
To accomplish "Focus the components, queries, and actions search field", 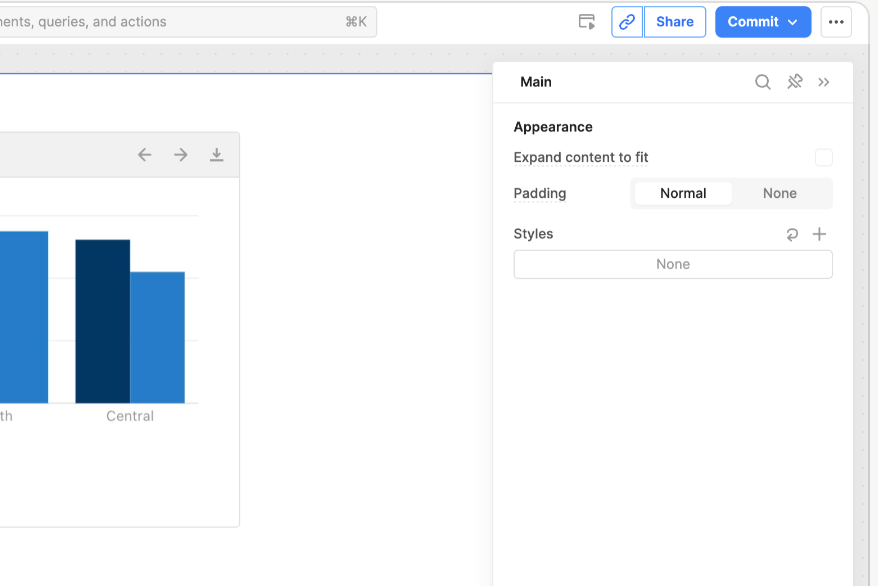I will click(x=170, y=22).
